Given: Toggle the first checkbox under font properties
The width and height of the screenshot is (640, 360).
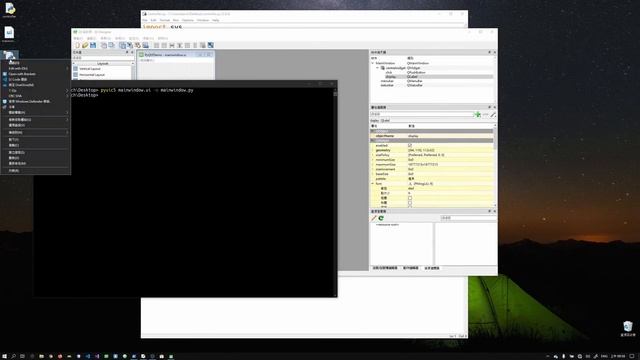Looking at the screenshot, I should coord(410,198).
